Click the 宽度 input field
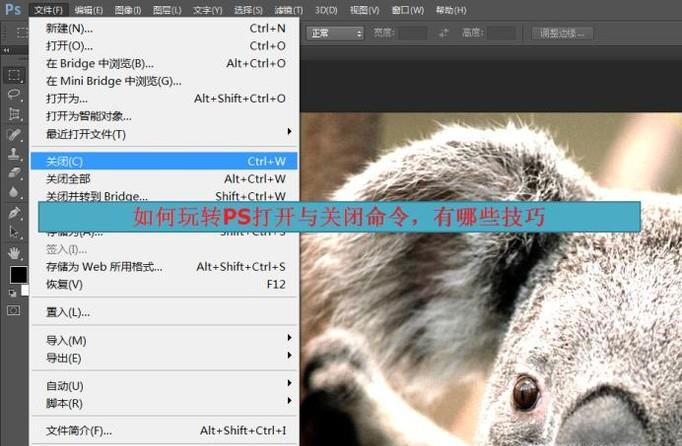This screenshot has width=682, height=446. pyautogui.click(x=412, y=33)
